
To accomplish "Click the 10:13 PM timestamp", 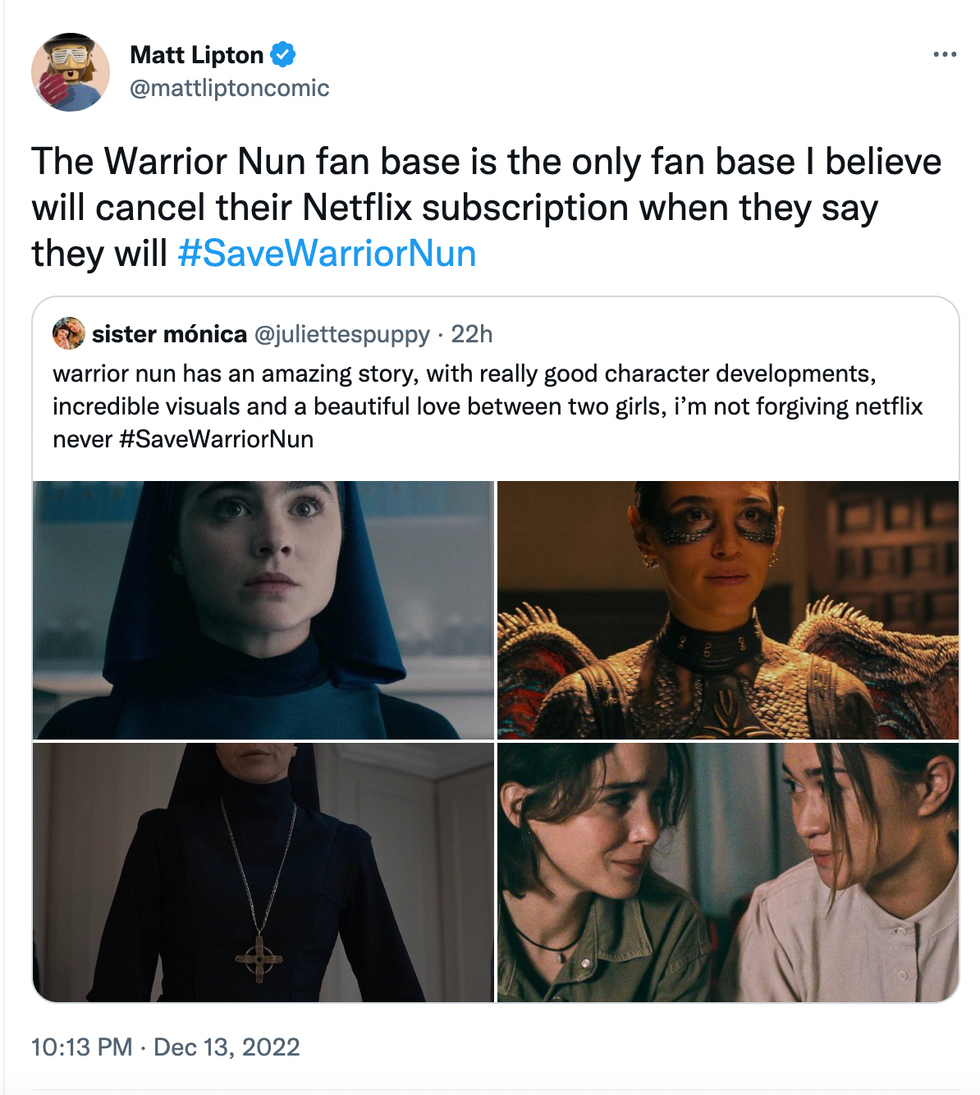I will (82, 1047).
